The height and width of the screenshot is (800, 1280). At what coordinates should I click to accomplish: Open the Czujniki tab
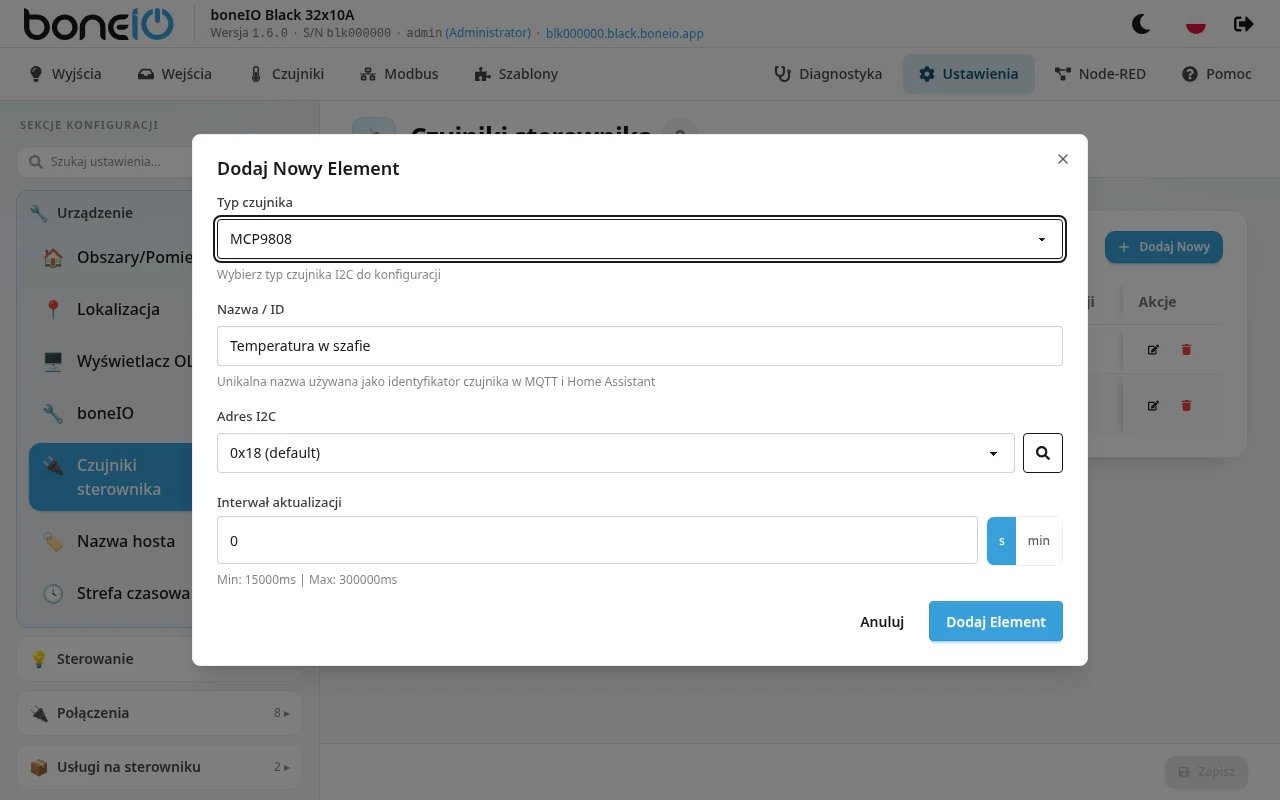[x=286, y=74]
